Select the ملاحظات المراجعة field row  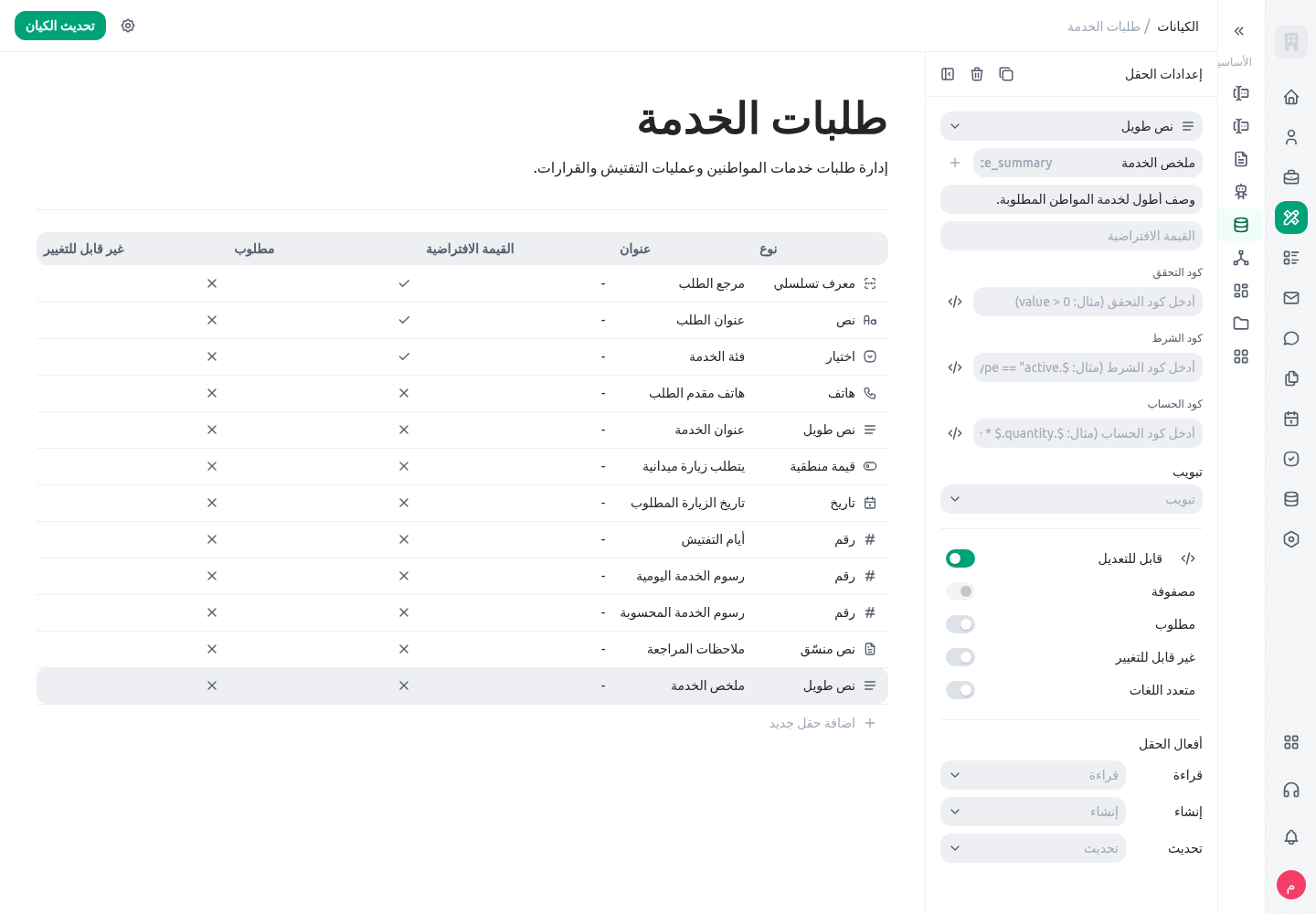click(462, 649)
